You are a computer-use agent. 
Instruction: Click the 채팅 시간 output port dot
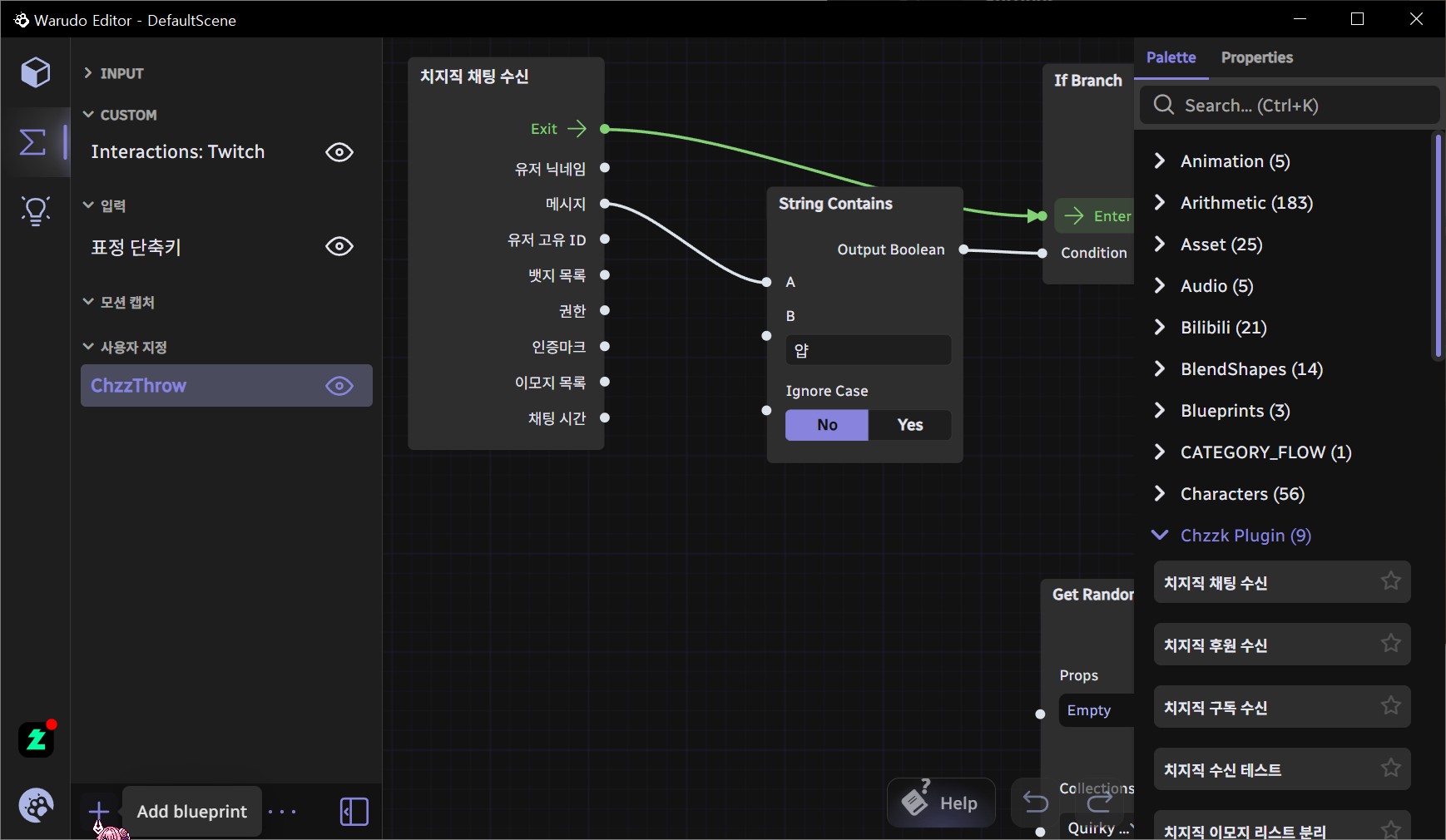[x=605, y=418]
